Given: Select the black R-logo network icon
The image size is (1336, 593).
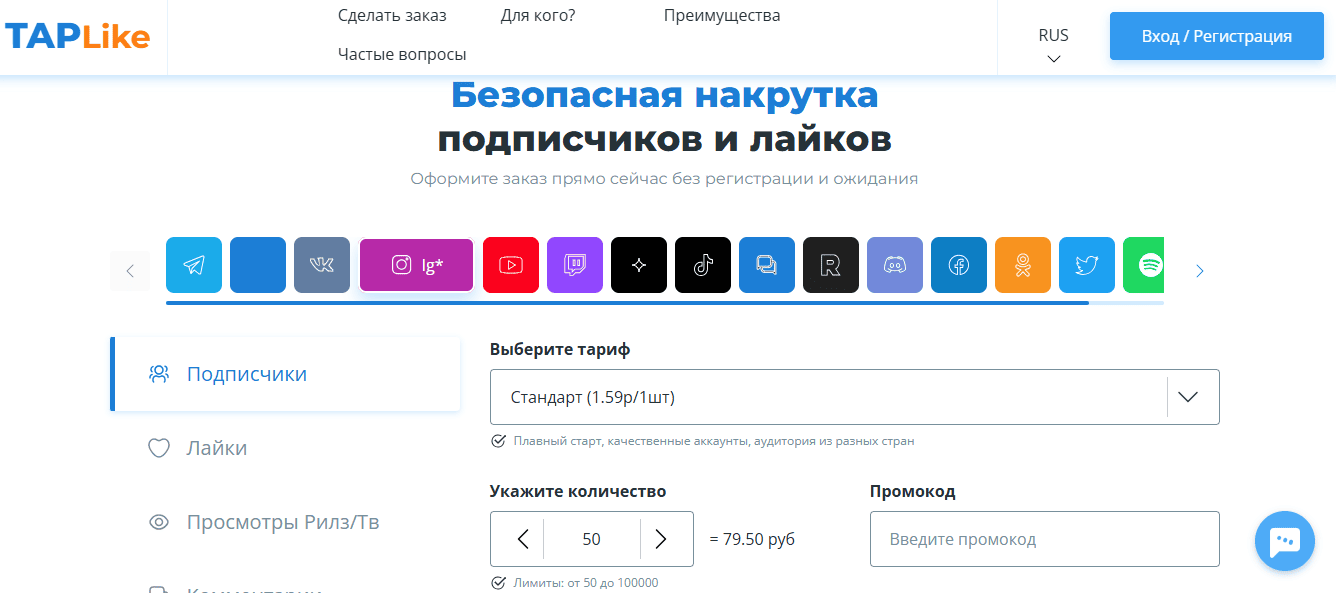Looking at the screenshot, I should pyautogui.click(x=831, y=265).
